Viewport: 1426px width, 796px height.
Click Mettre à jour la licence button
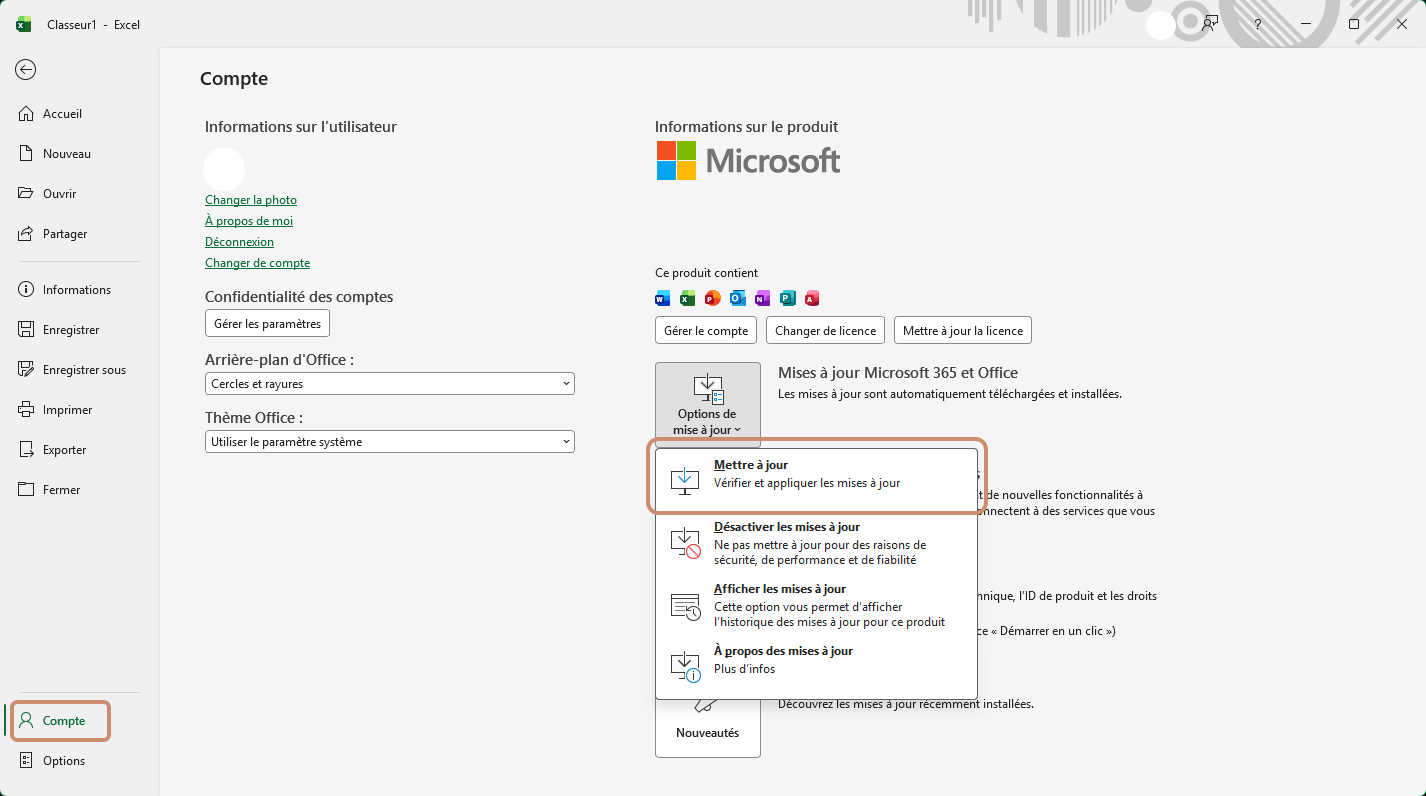pyautogui.click(x=963, y=331)
